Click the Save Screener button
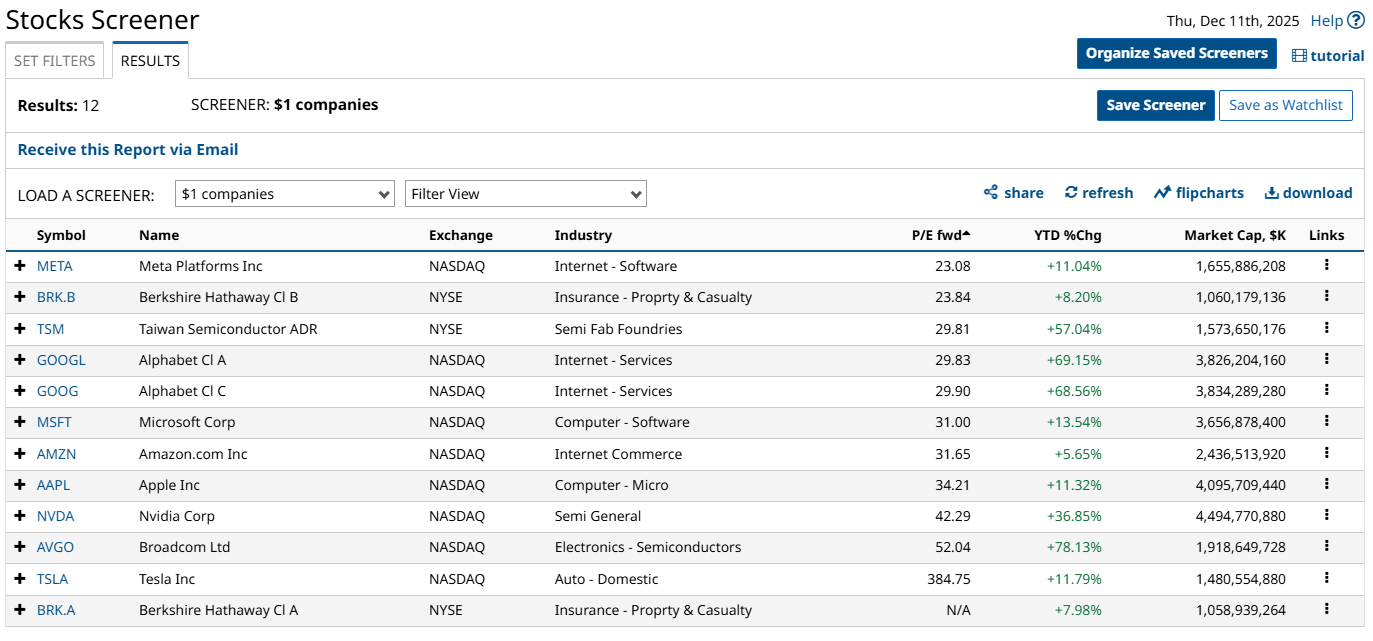The image size is (1373, 641). (1155, 105)
